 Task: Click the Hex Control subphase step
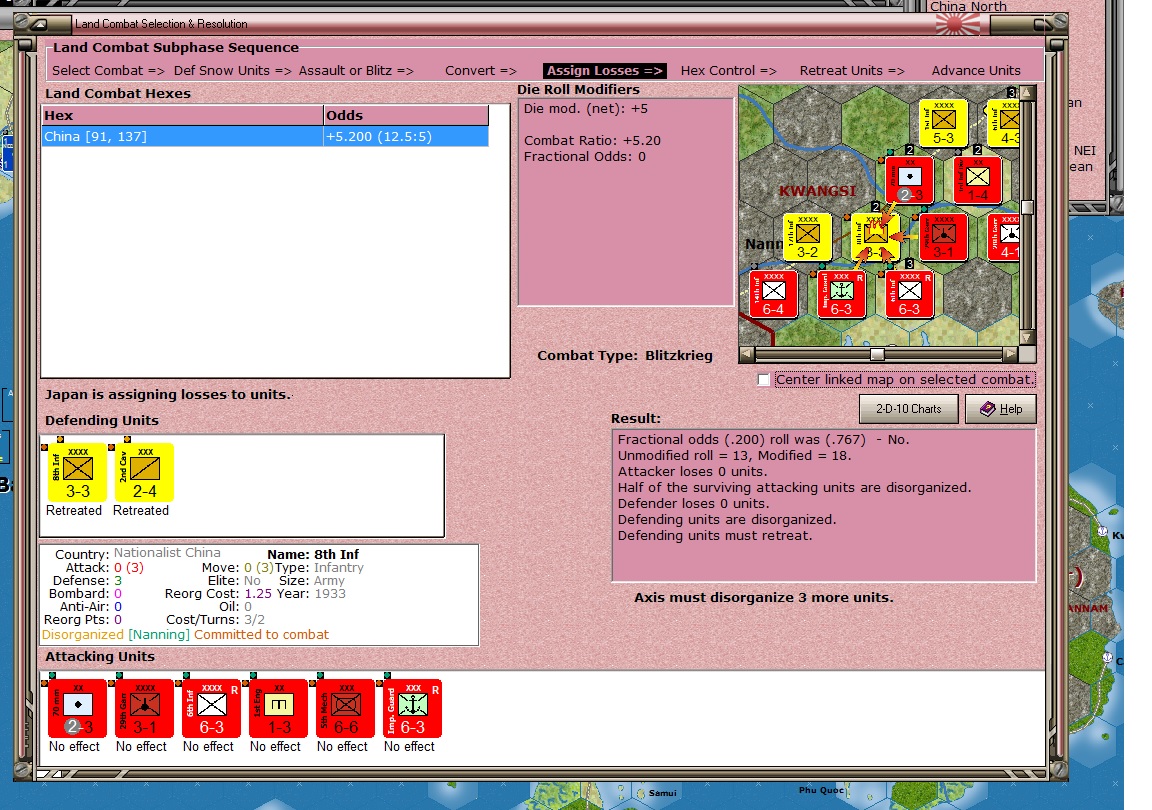(728, 71)
